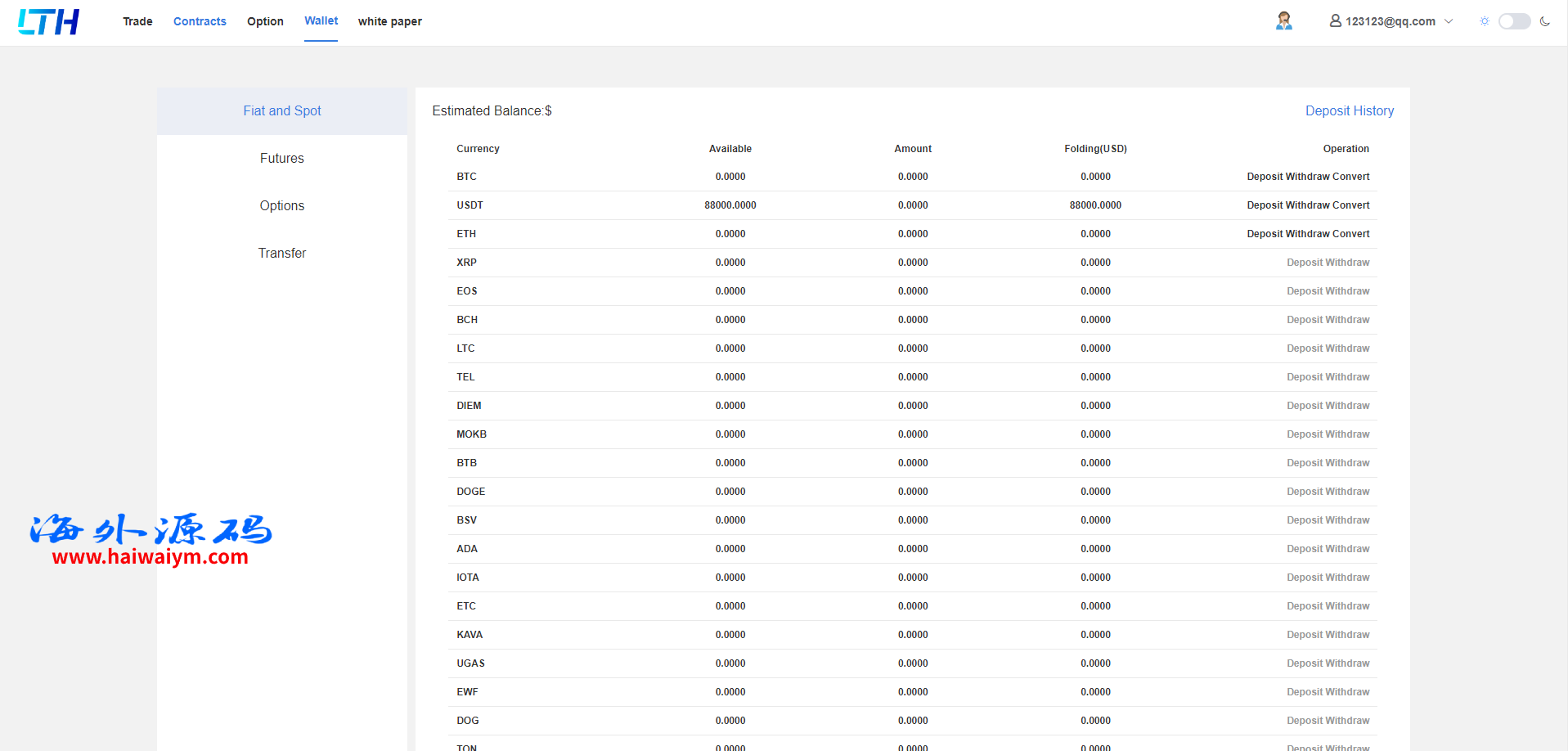Go to the Contracts menu

(200, 21)
